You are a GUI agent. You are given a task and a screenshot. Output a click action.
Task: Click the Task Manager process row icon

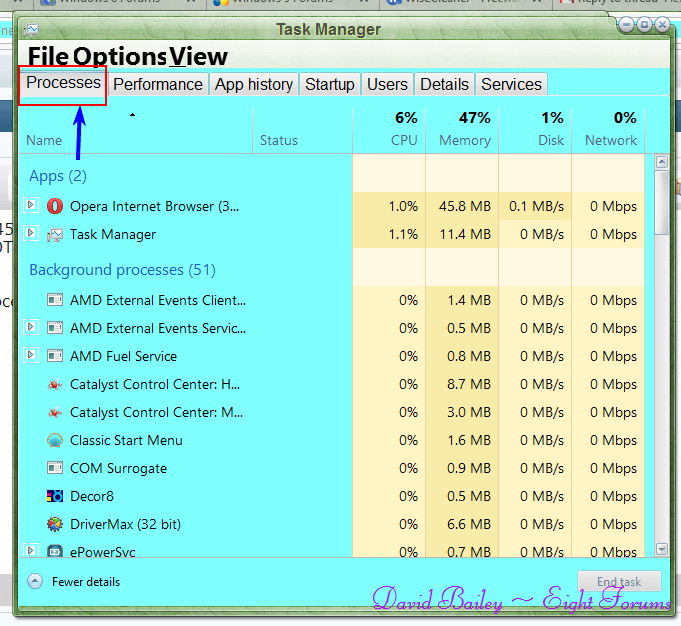pos(55,235)
